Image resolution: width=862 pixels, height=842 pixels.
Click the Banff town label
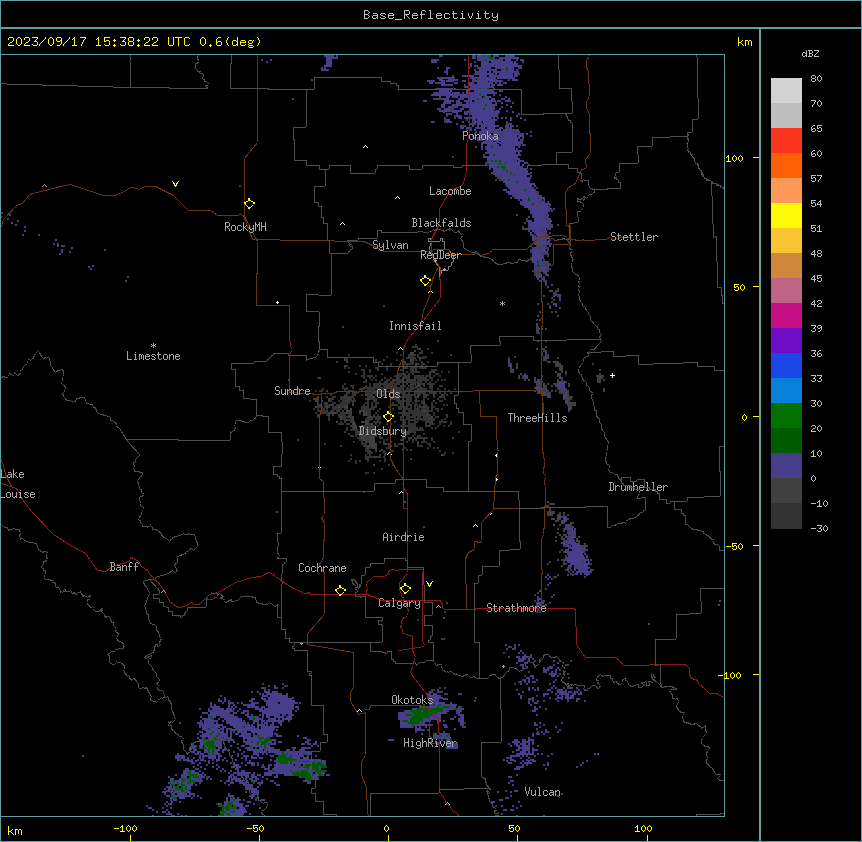[x=124, y=567]
